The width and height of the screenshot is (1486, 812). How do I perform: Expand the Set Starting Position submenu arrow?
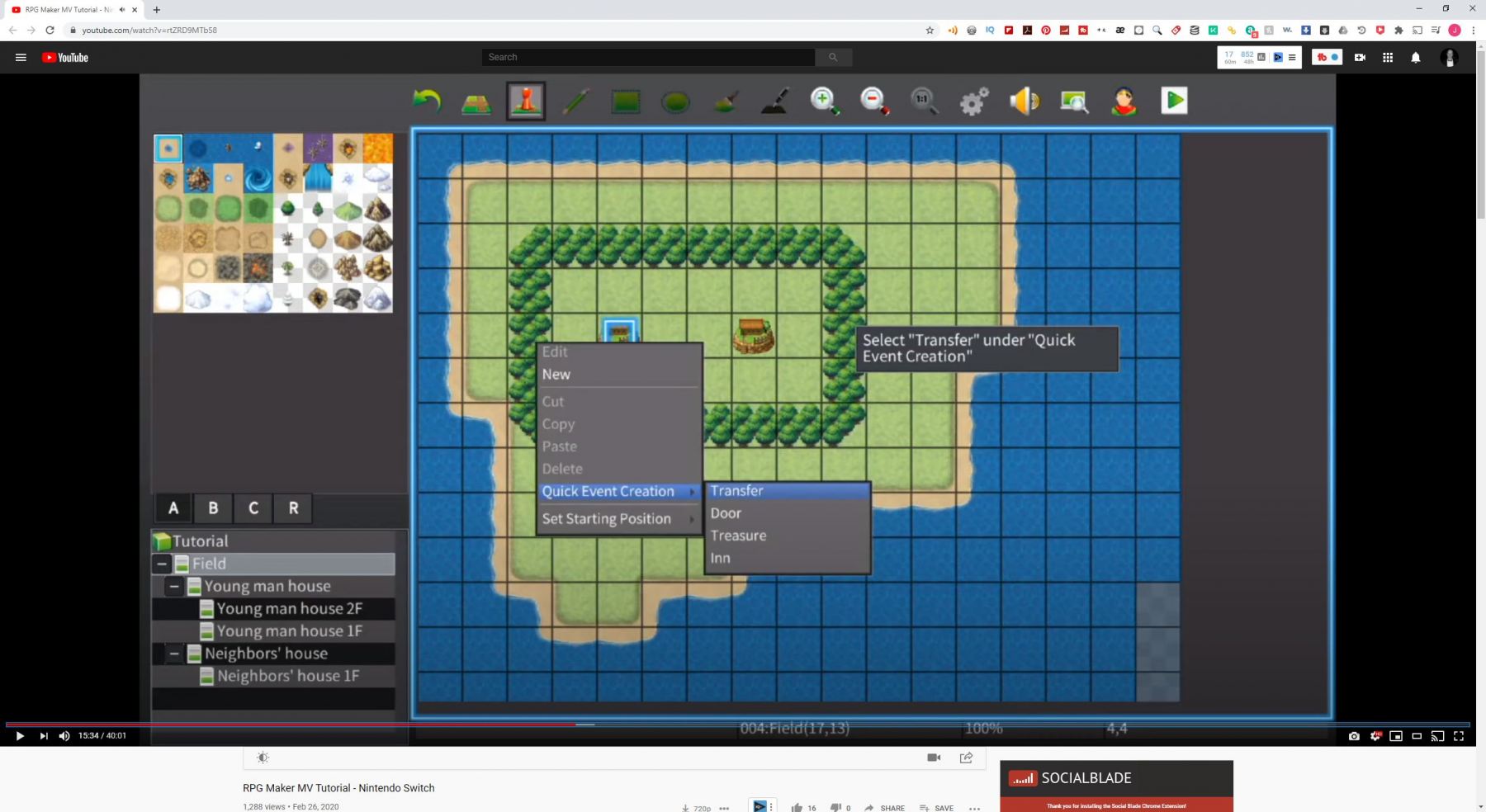pos(693,519)
